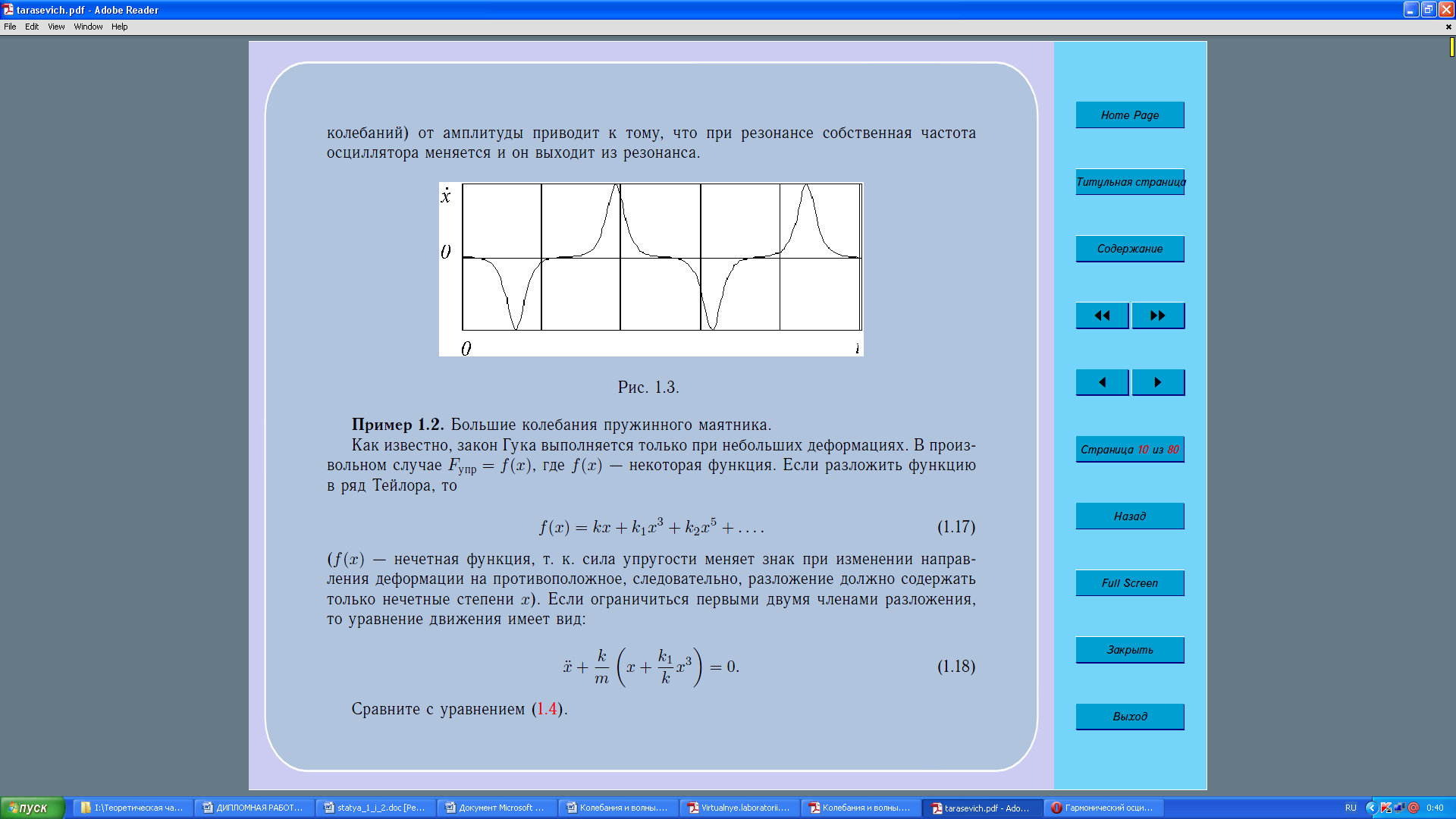Close the document with the menu-bar X
This screenshot has width=1456, height=819.
1448,27
